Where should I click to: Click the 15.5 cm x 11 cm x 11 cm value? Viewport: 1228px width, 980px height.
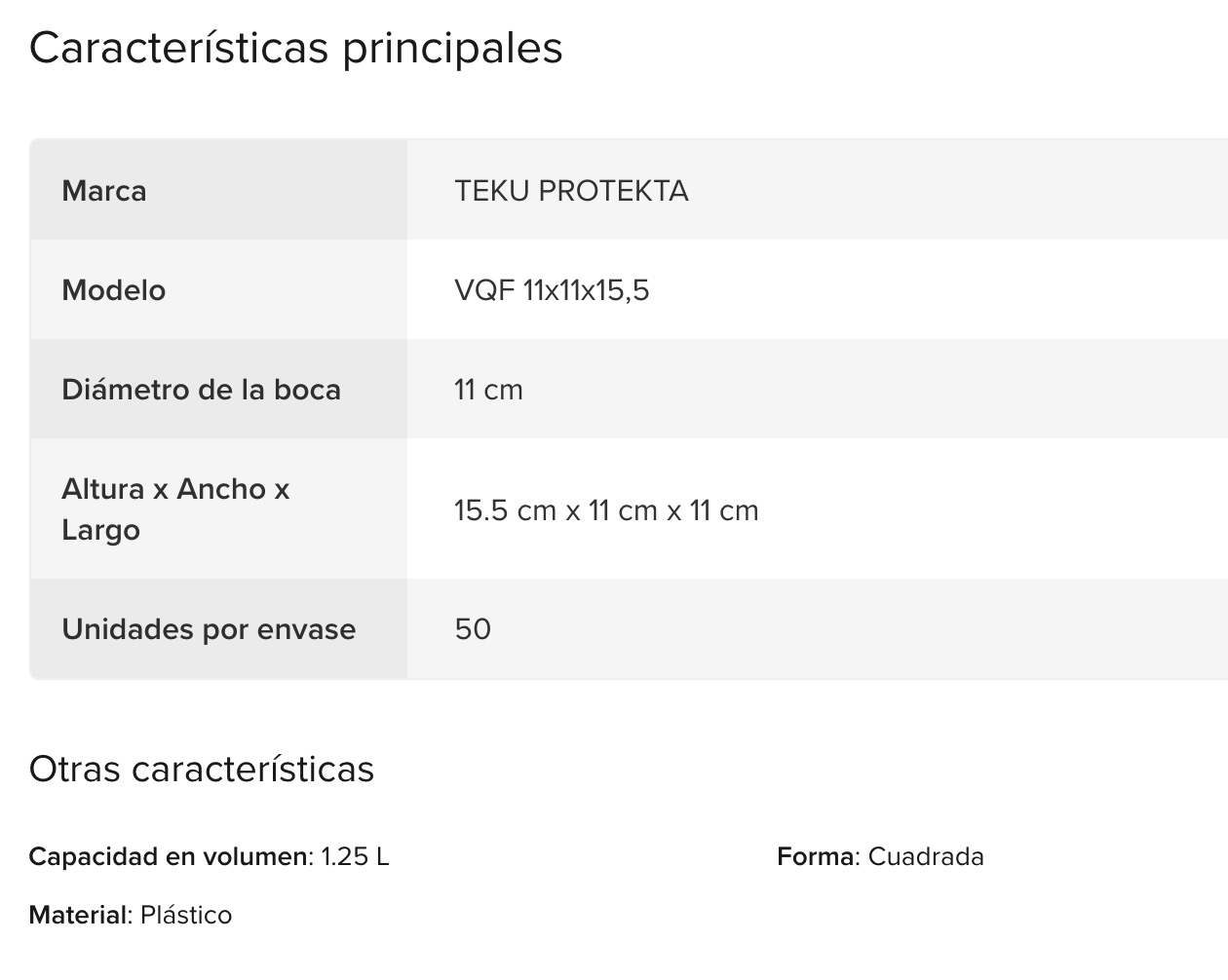(x=606, y=510)
